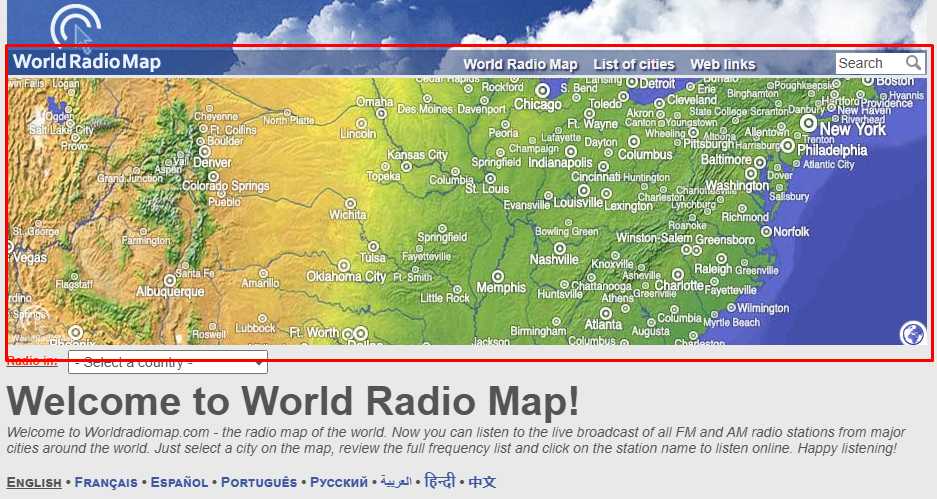Open the List of cities page

634,64
